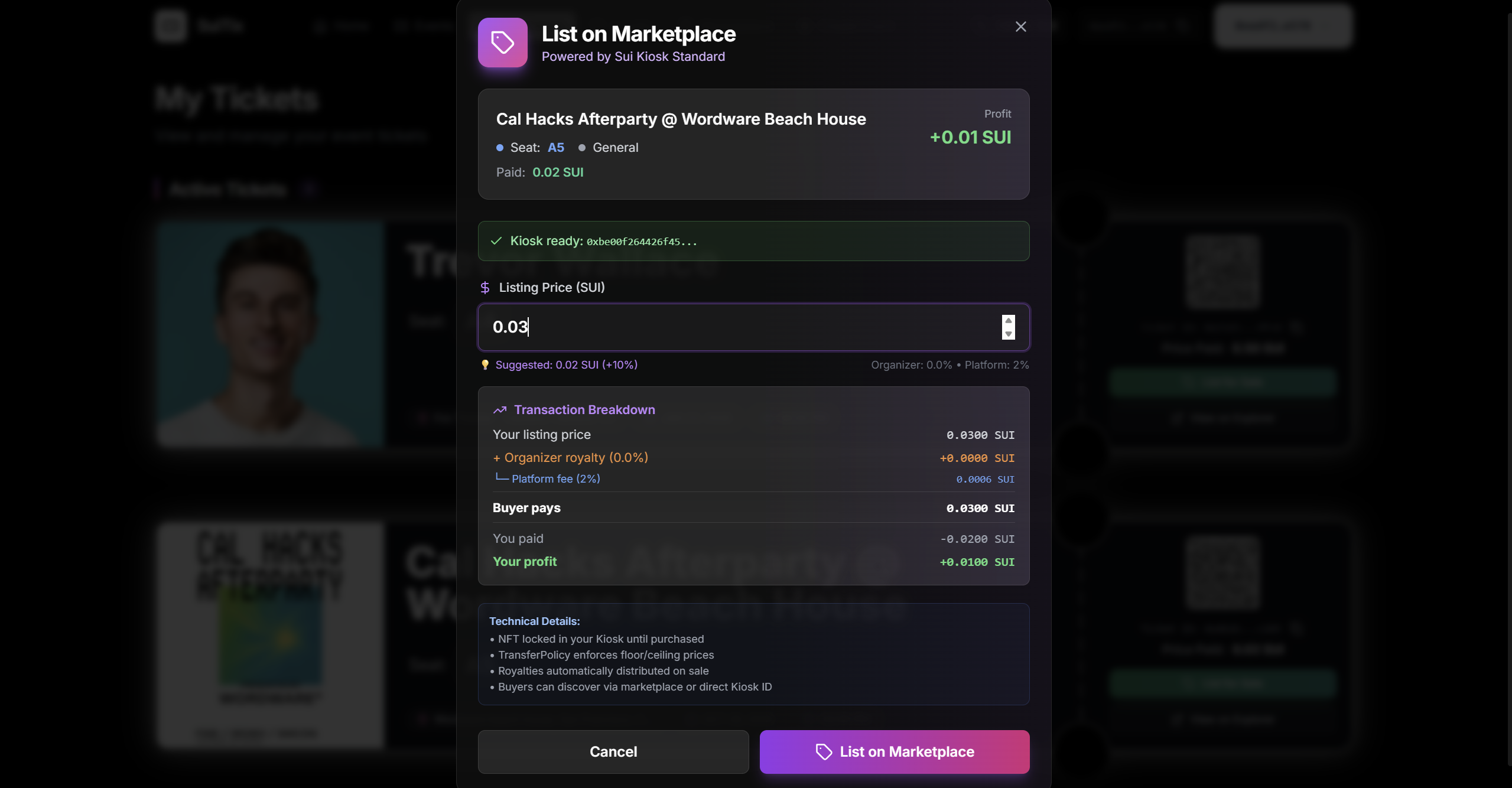
Task: Click the List on Marketplace button
Action: tap(895, 751)
